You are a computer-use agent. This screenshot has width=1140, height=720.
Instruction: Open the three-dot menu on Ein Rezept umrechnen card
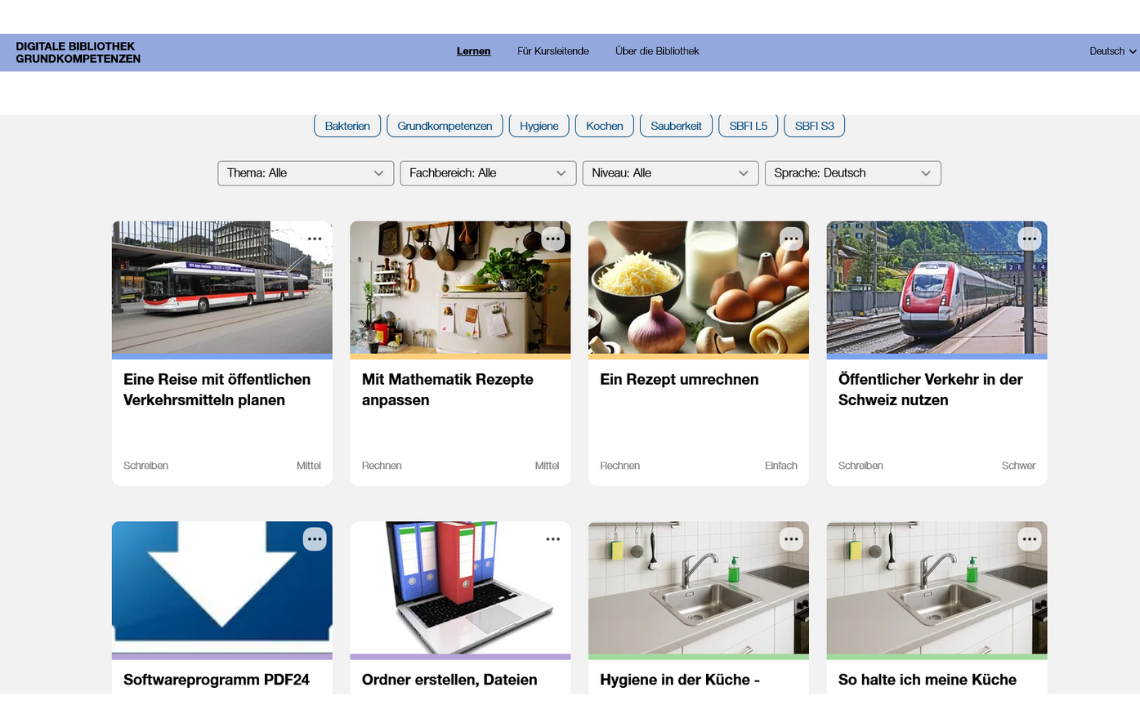791,239
